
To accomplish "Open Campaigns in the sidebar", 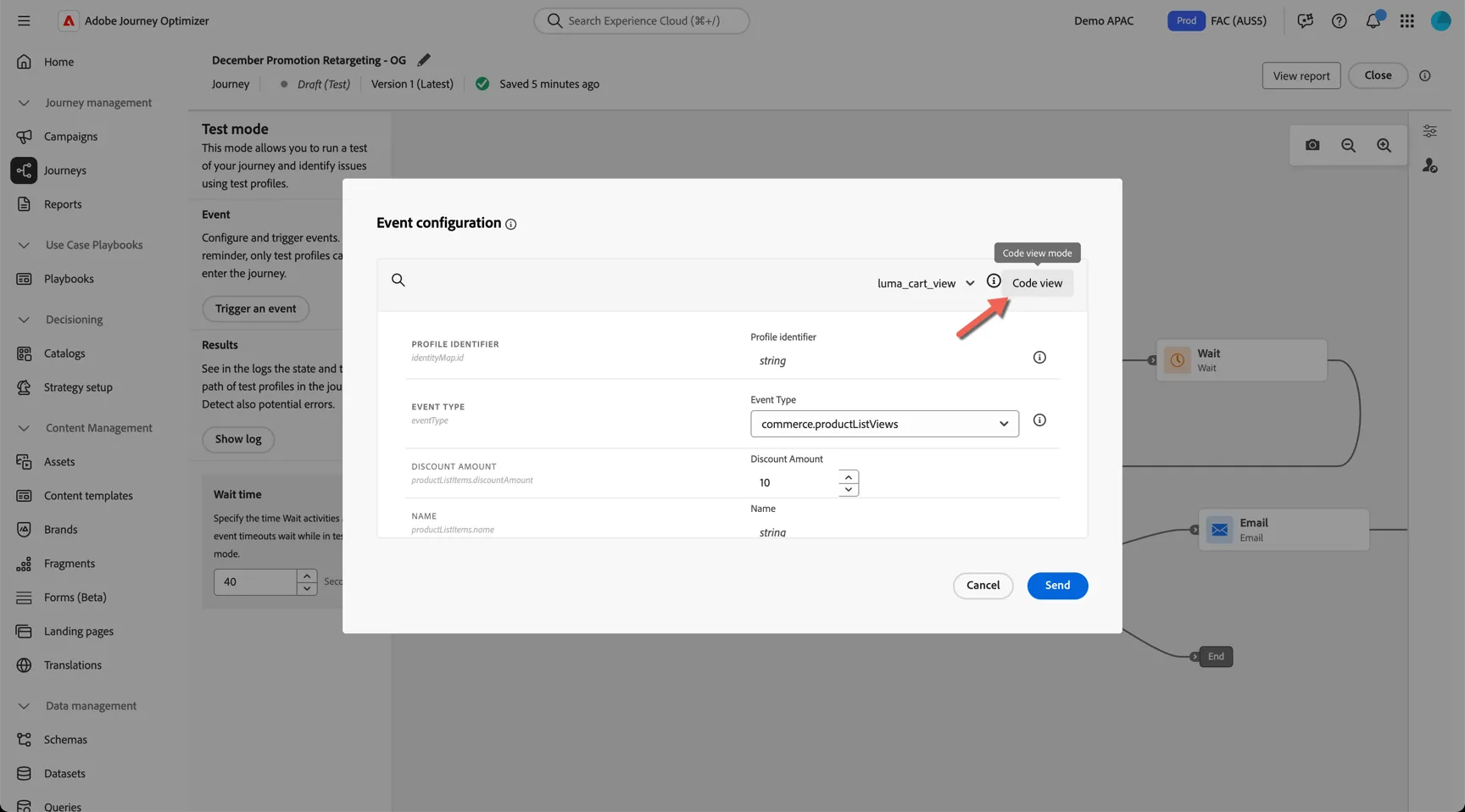I will [x=70, y=136].
